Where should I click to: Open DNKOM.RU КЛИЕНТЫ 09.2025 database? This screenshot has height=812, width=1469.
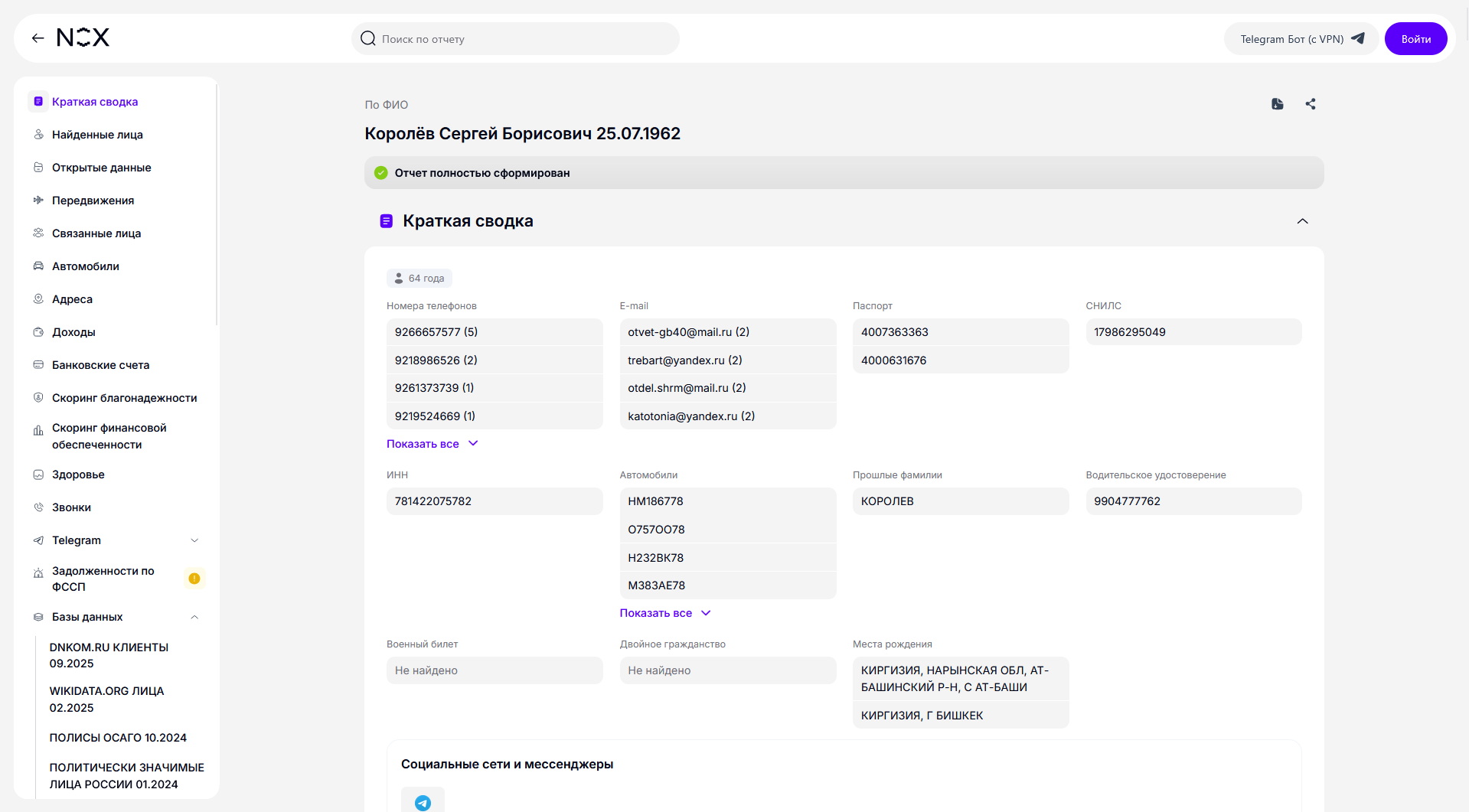109,655
